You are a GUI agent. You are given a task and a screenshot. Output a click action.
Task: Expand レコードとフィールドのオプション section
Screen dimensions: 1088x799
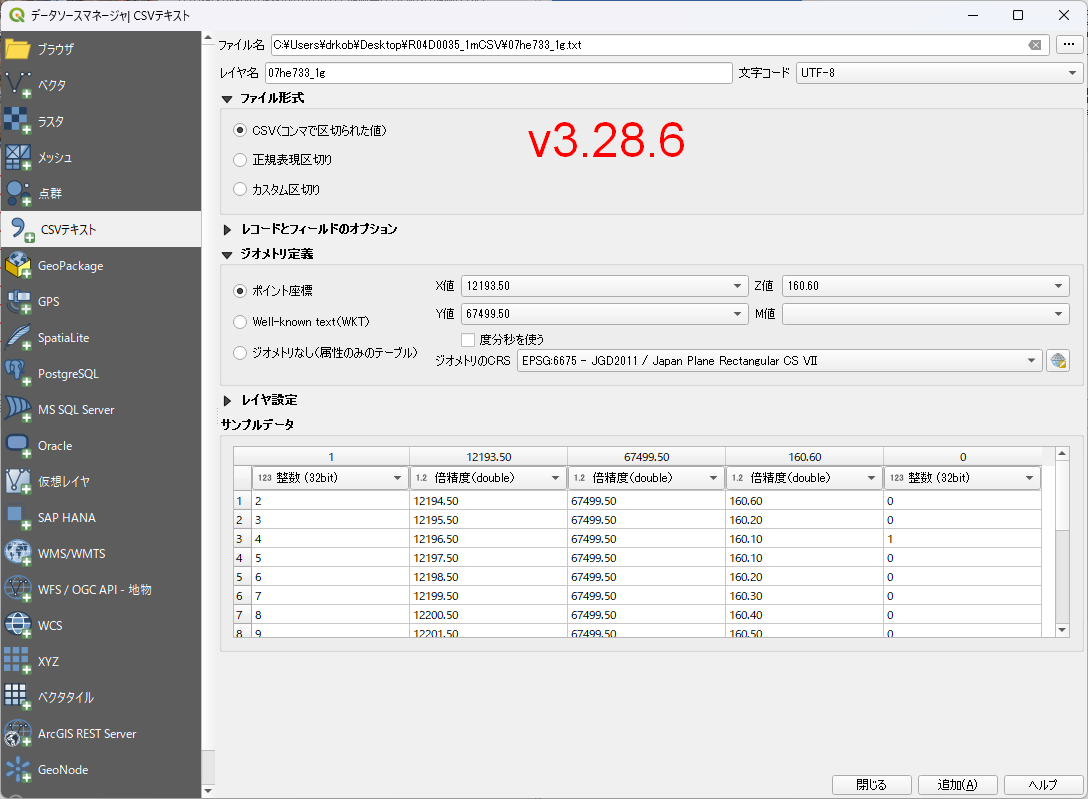(227, 230)
